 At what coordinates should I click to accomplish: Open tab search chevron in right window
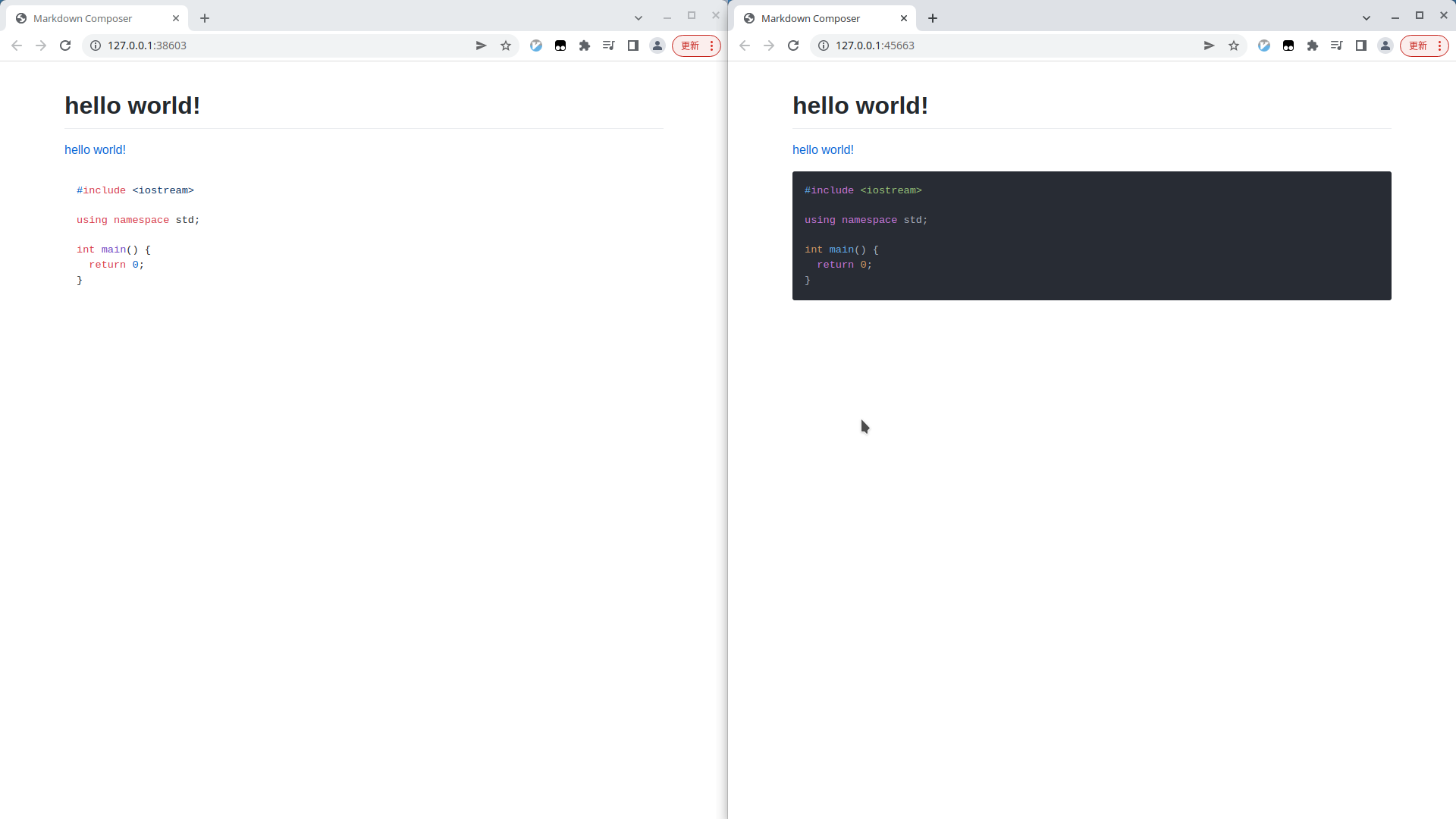pos(1367,18)
